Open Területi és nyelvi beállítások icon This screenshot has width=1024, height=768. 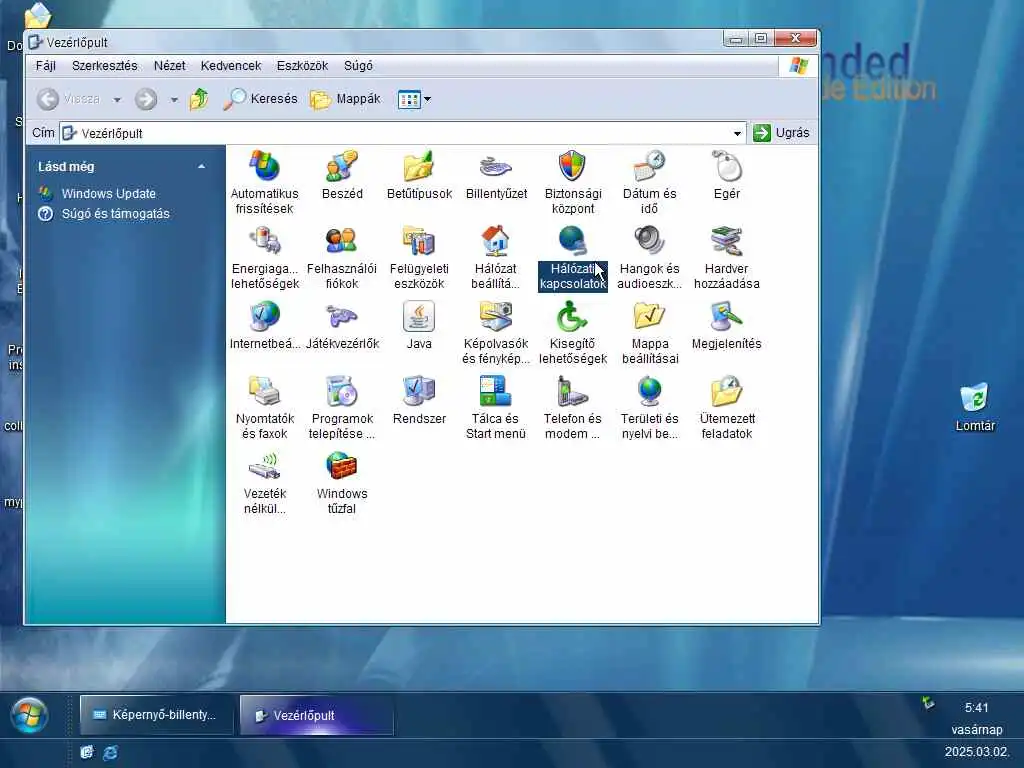click(650, 408)
